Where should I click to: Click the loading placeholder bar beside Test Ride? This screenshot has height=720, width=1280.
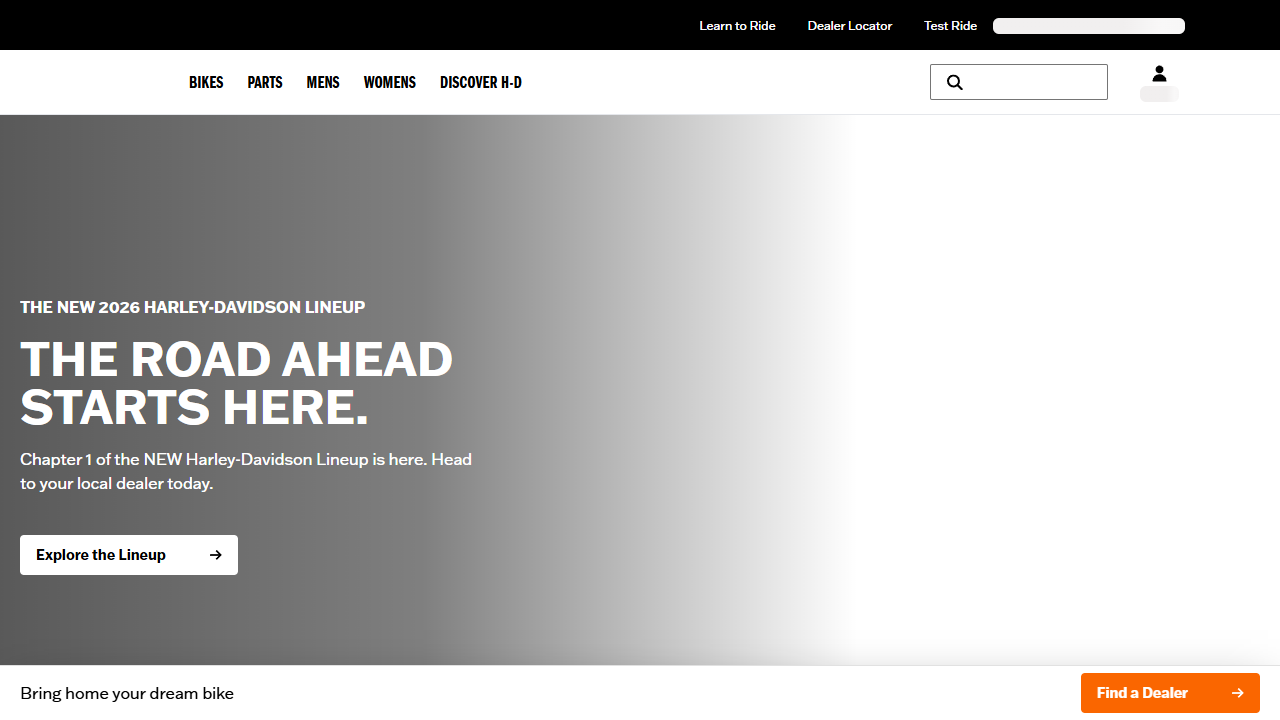pos(1088,26)
